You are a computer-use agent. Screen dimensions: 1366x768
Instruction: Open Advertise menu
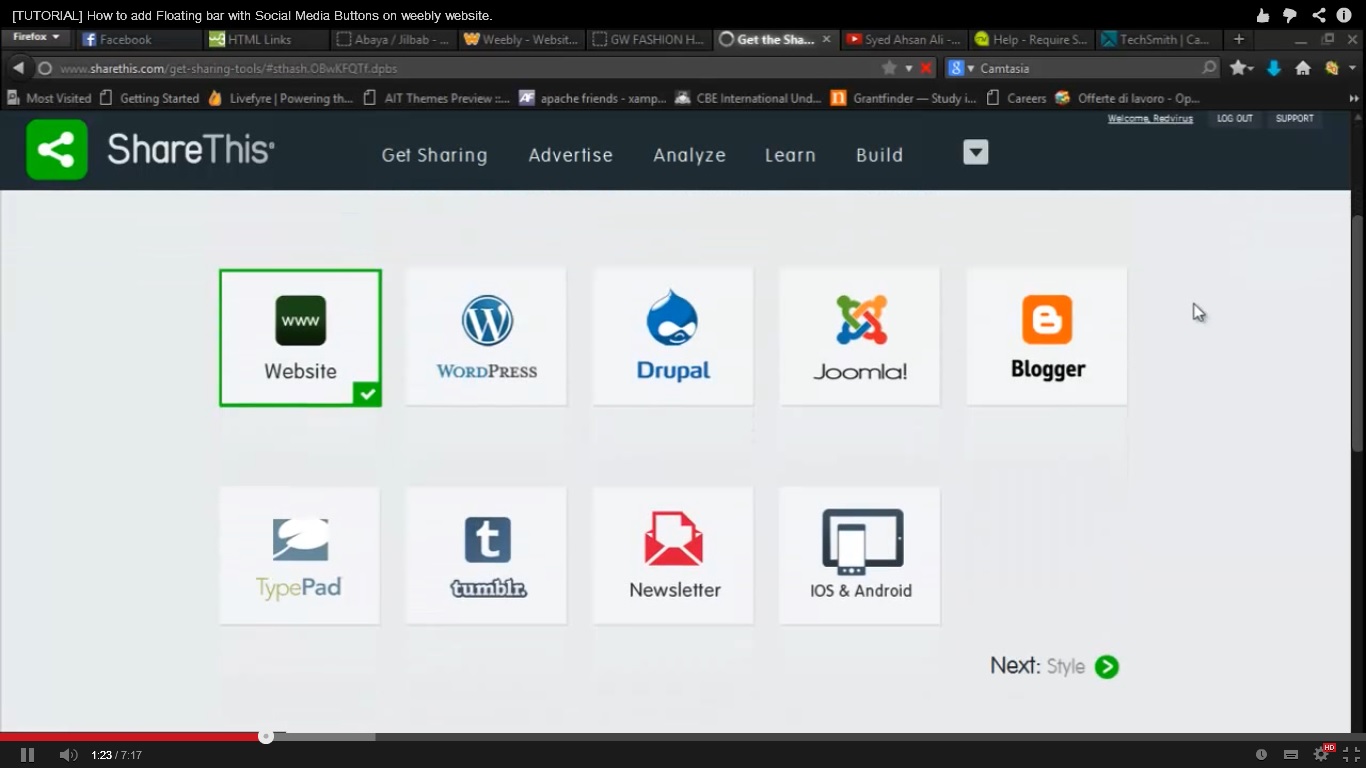tap(570, 155)
